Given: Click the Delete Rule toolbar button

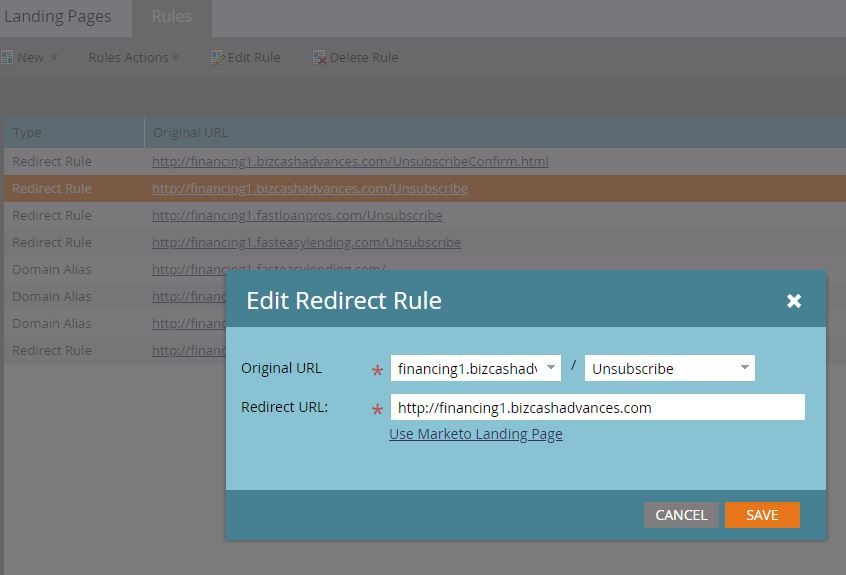Looking at the screenshot, I should click(356, 57).
